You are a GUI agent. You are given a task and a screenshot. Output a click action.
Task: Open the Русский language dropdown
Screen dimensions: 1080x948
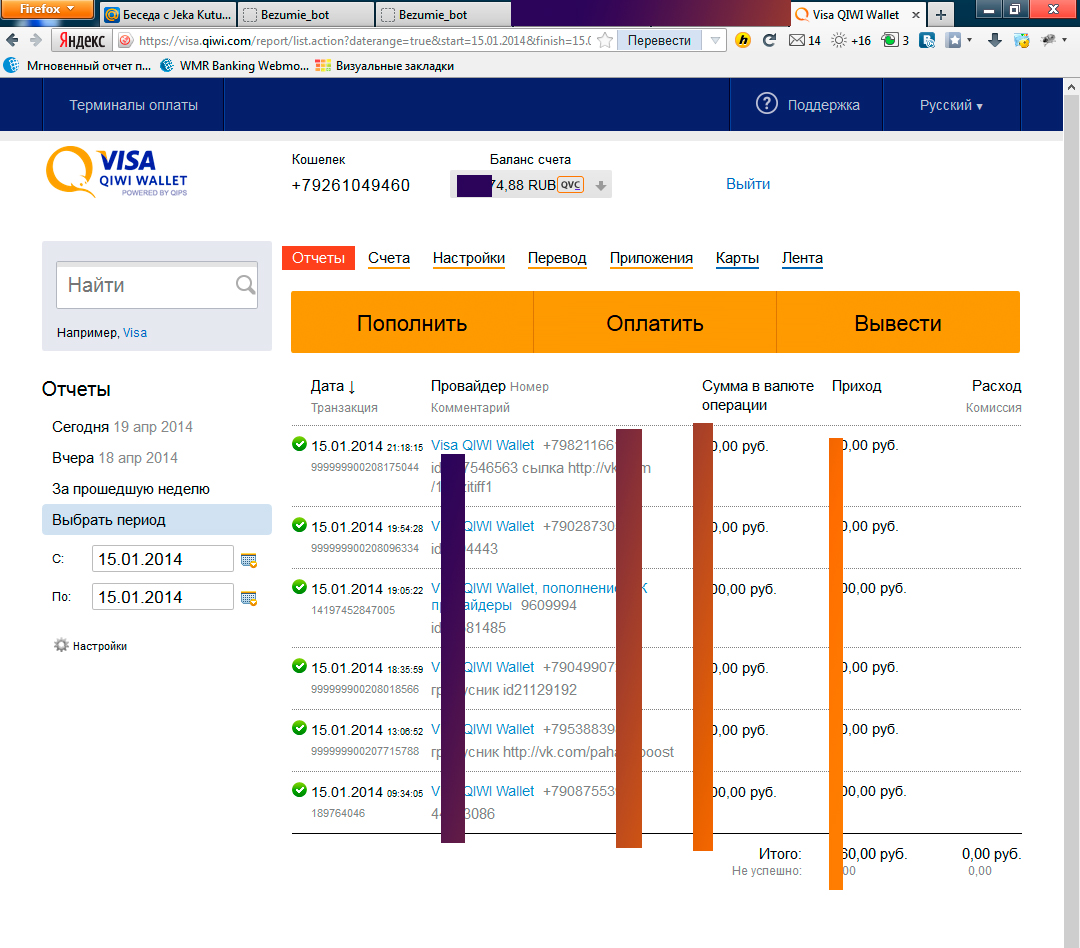click(x=951, y=105)
